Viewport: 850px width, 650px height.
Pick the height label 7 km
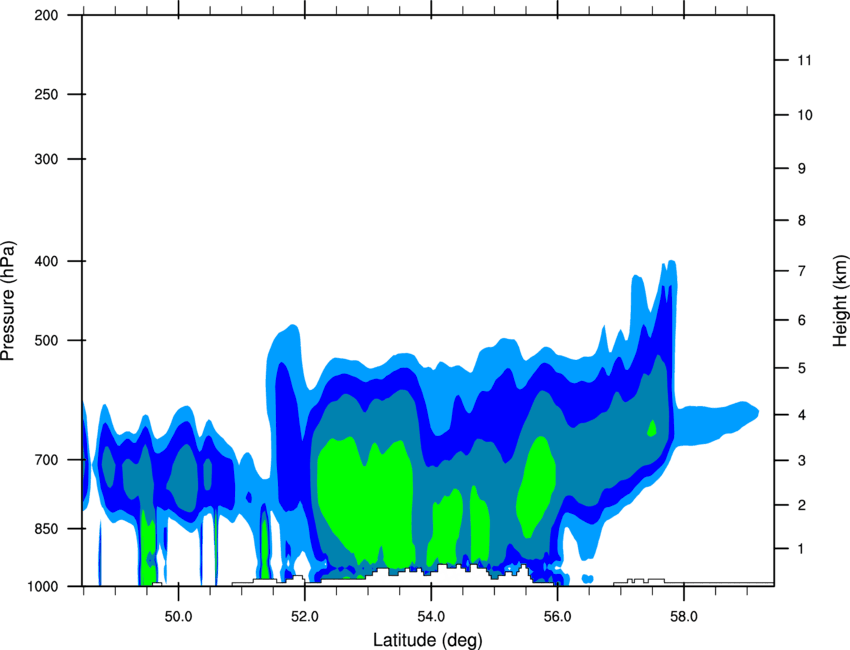click(x=802, y=271)
